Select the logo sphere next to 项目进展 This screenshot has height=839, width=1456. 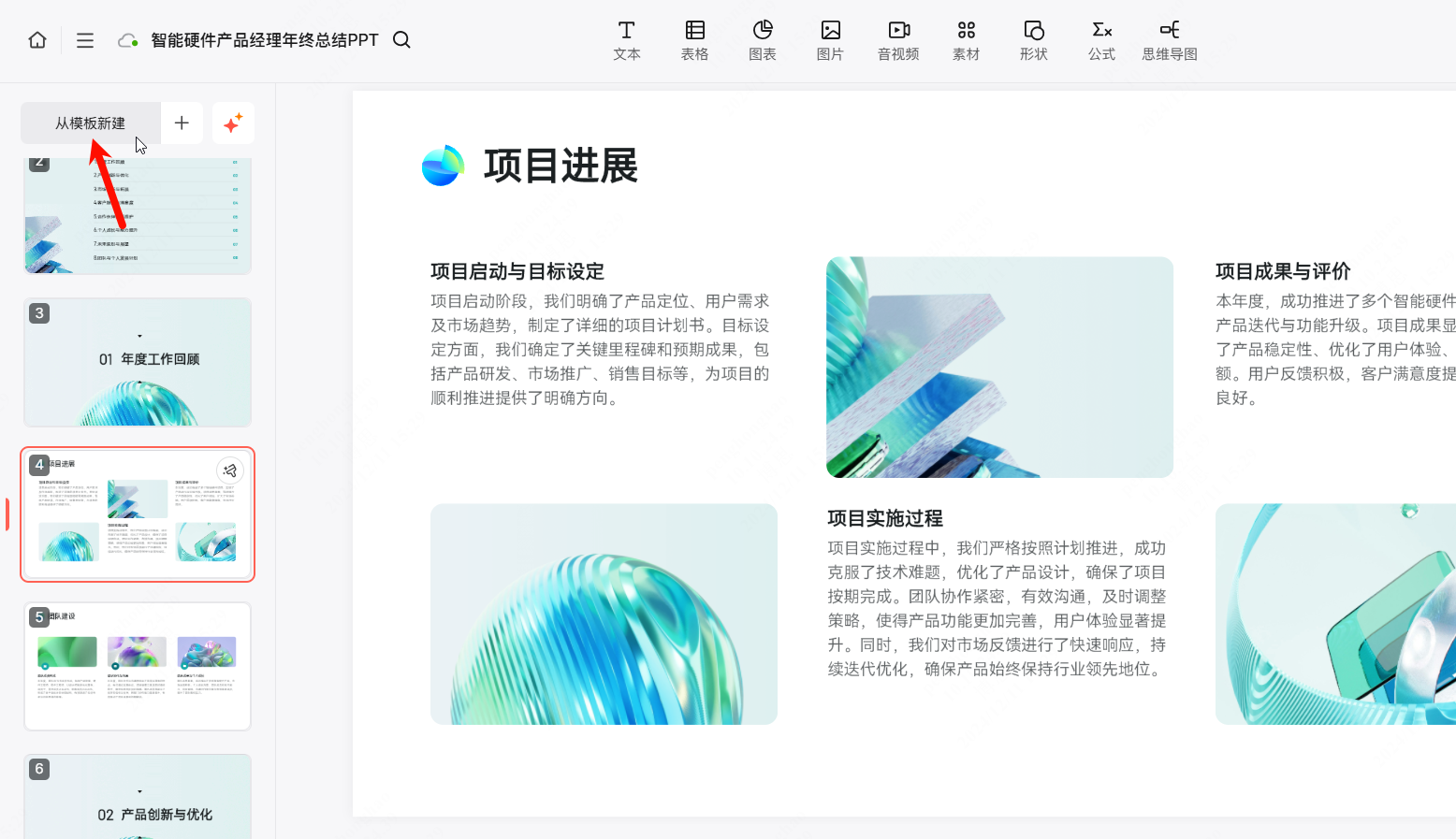tap(443, 166)
